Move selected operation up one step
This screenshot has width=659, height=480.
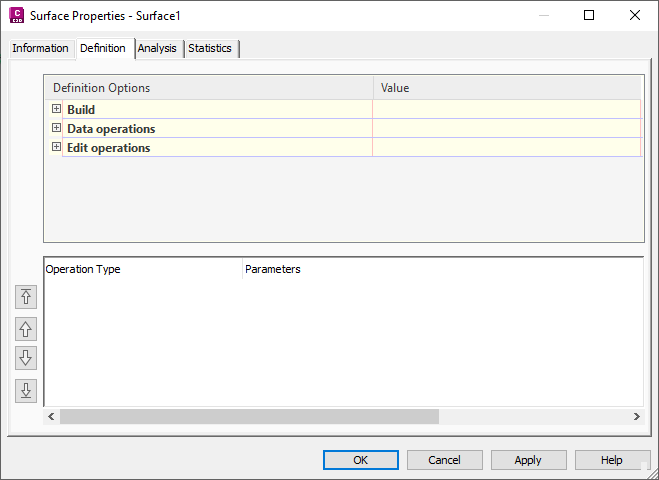point(26,329)
